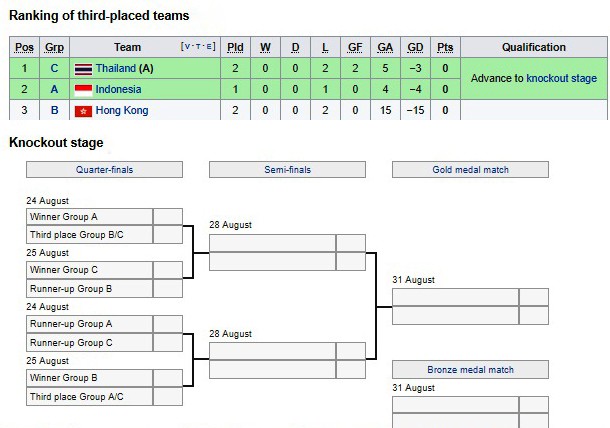The width and height of the screenshot is (610, 428).
Task: Follow the knockout stage link
Action: click(x=561, y=78)
